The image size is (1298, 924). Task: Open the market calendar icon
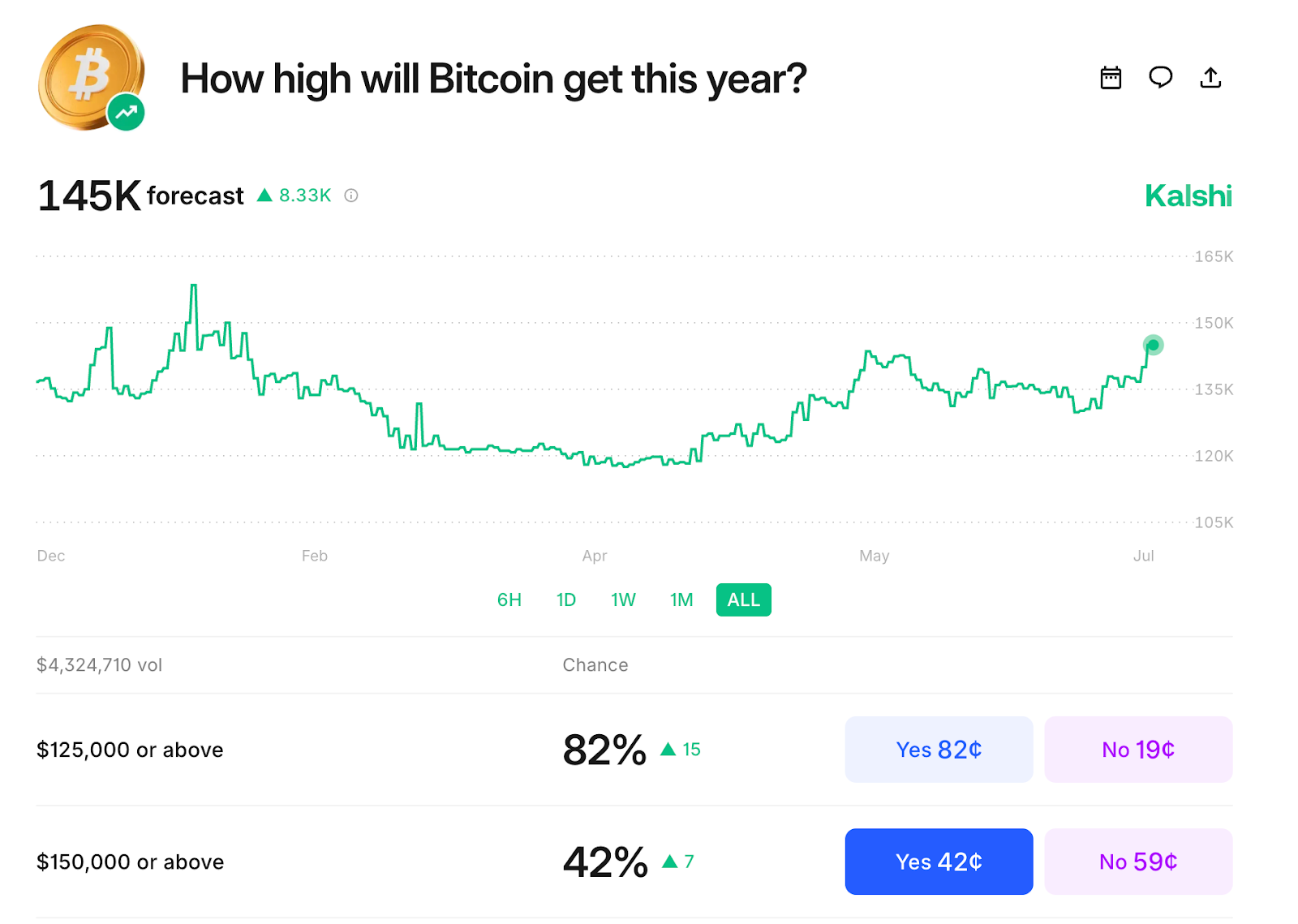[1111, 78]
